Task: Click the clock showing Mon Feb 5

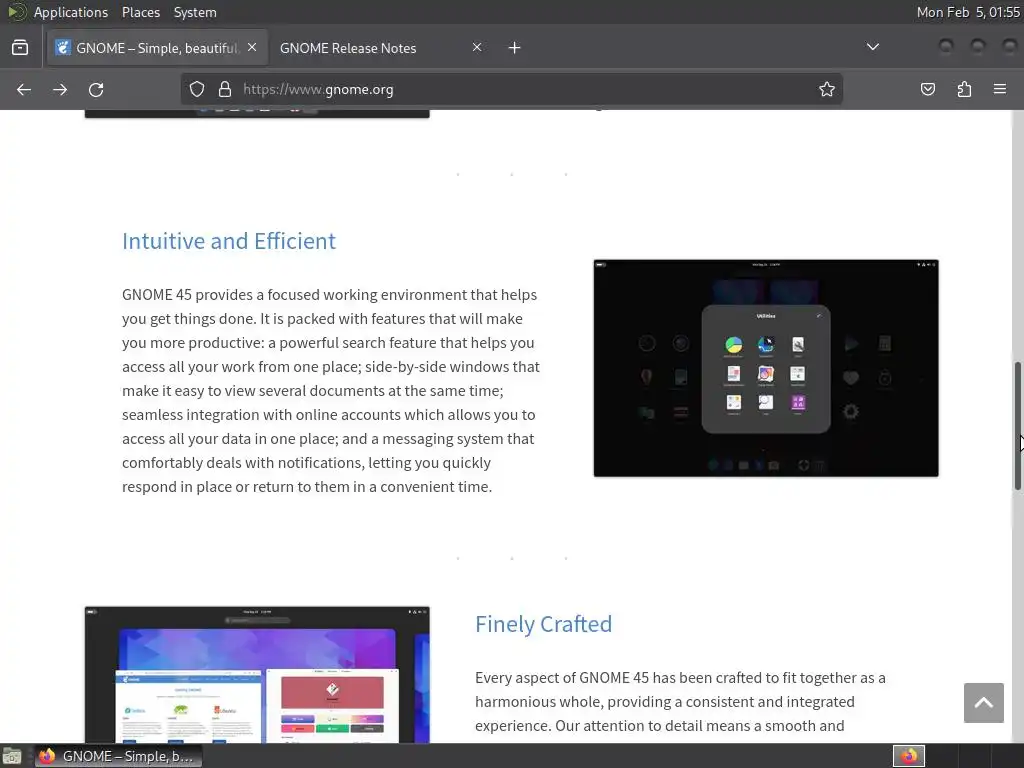Action: click(968, 12)
